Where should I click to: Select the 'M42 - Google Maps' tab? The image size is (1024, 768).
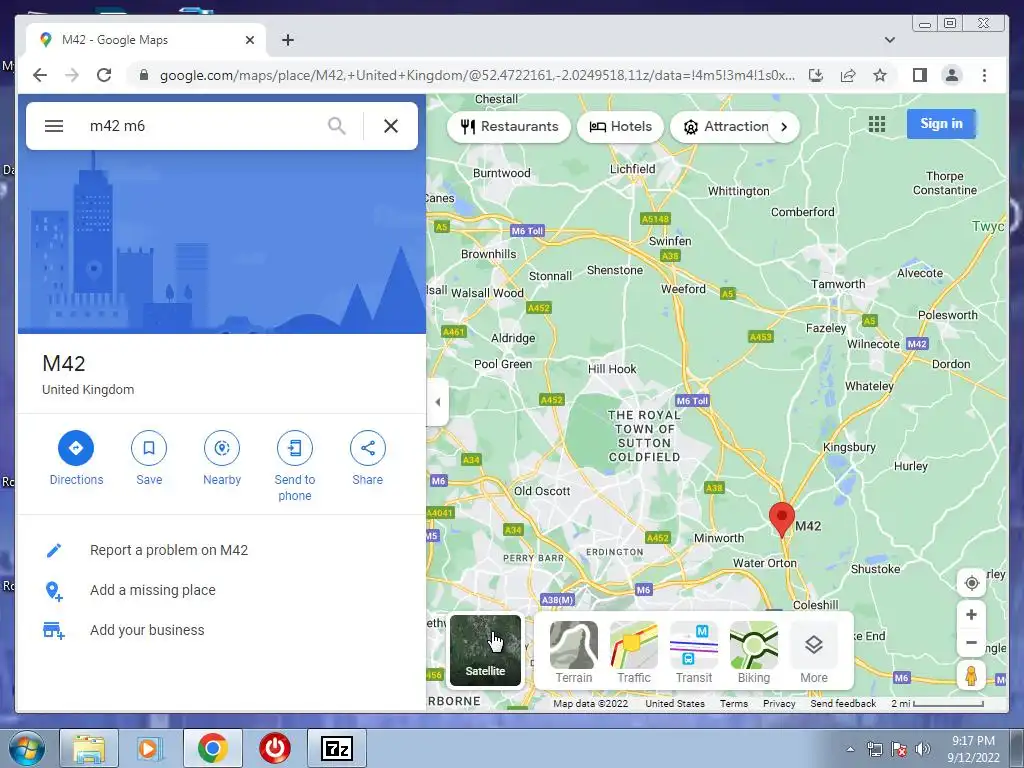click(145, 40)
